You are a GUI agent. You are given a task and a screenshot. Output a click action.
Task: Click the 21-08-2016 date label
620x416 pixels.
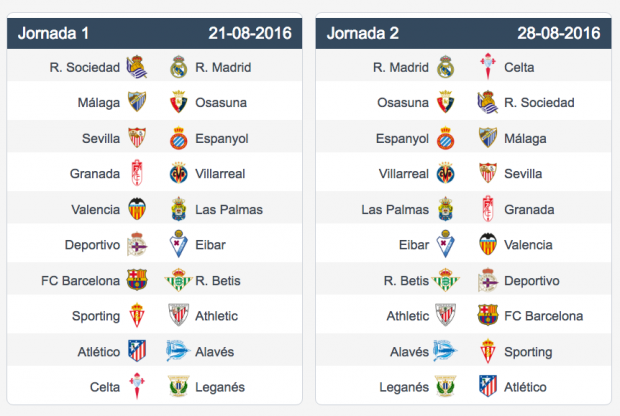coord(250,33)
